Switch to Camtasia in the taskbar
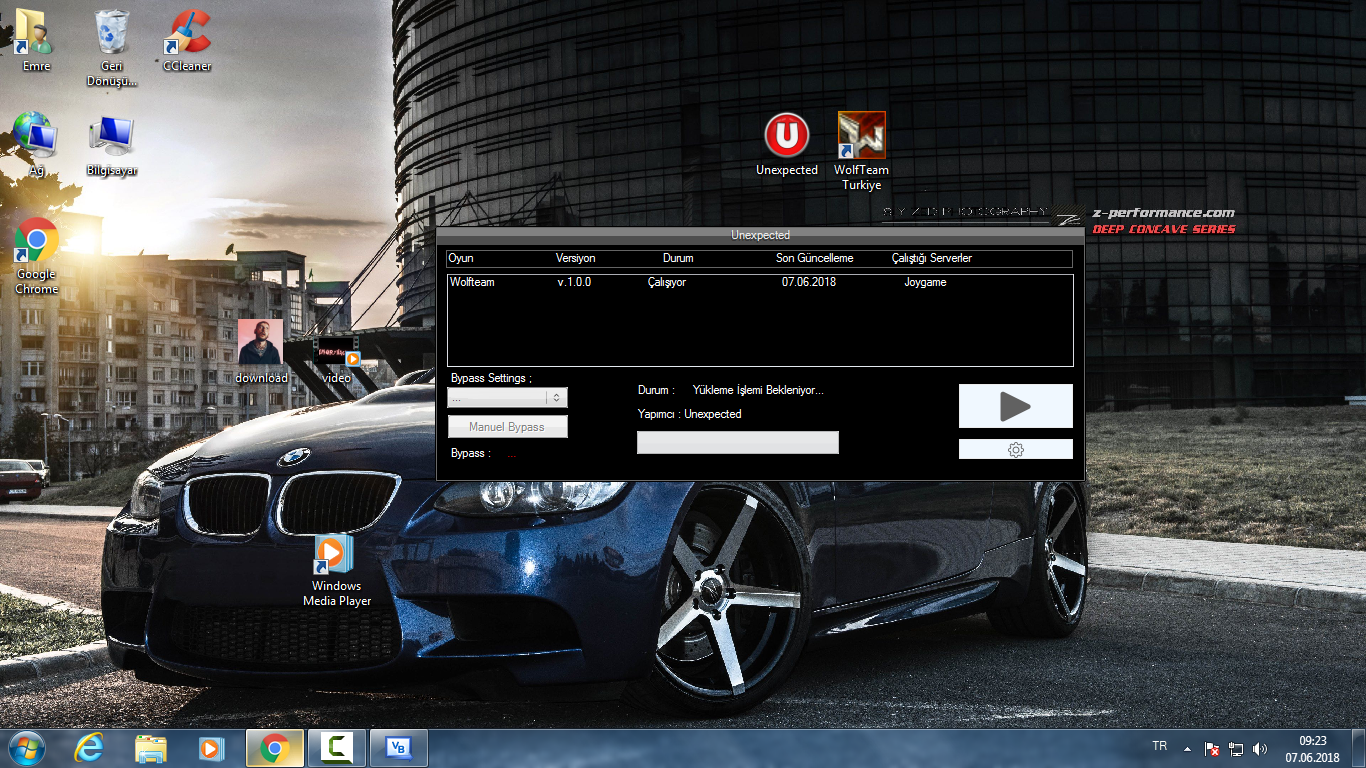1366x768 pixels. 337,748
